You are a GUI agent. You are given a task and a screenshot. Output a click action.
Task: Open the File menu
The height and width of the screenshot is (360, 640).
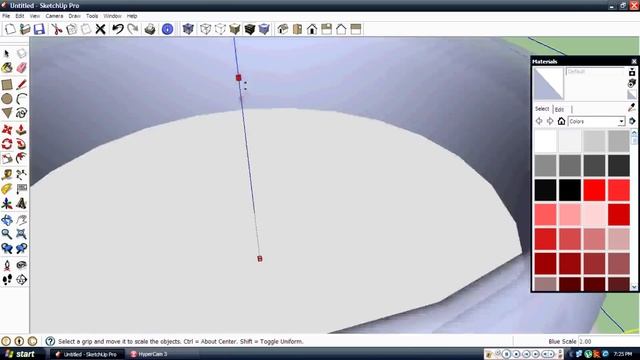click(6, 16)
